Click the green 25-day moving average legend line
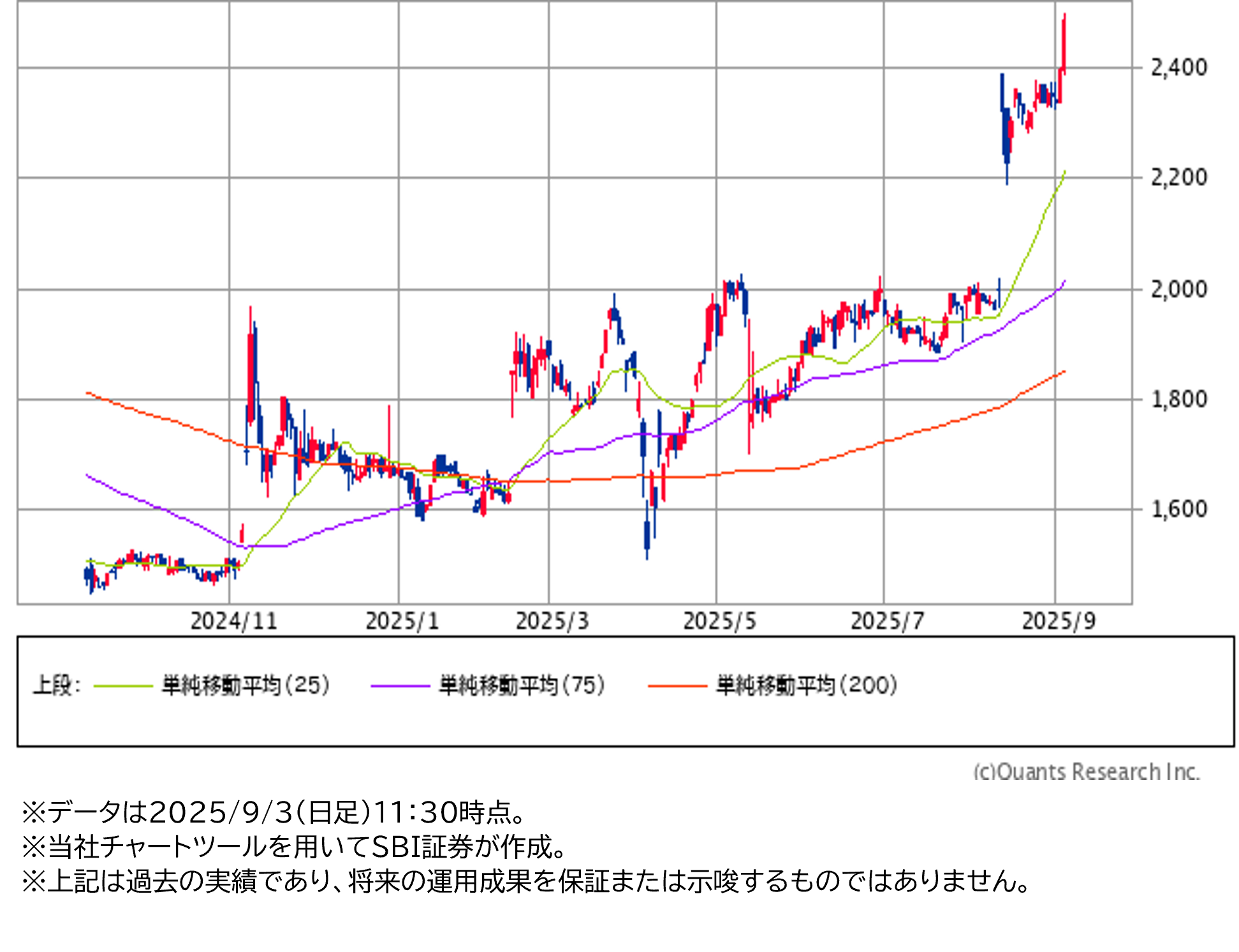Screen dimensions: 1239x952 pos(123,686)
